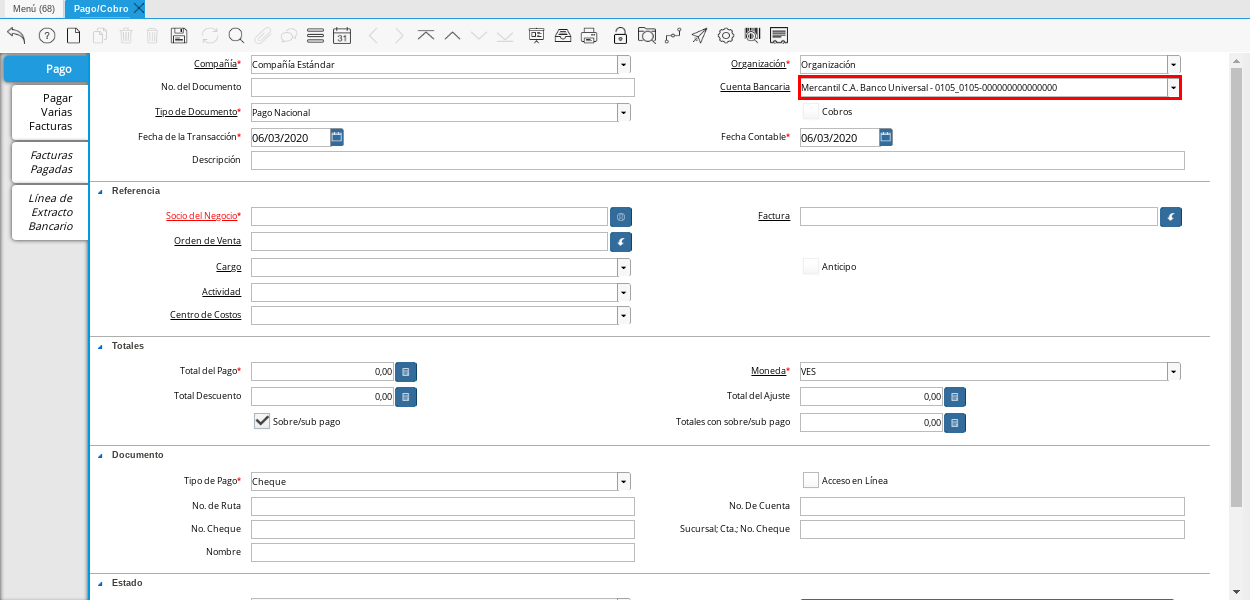Open record lookup with magnifier icon
Screen dimensions: 1250x600
(x=236, y=36)
